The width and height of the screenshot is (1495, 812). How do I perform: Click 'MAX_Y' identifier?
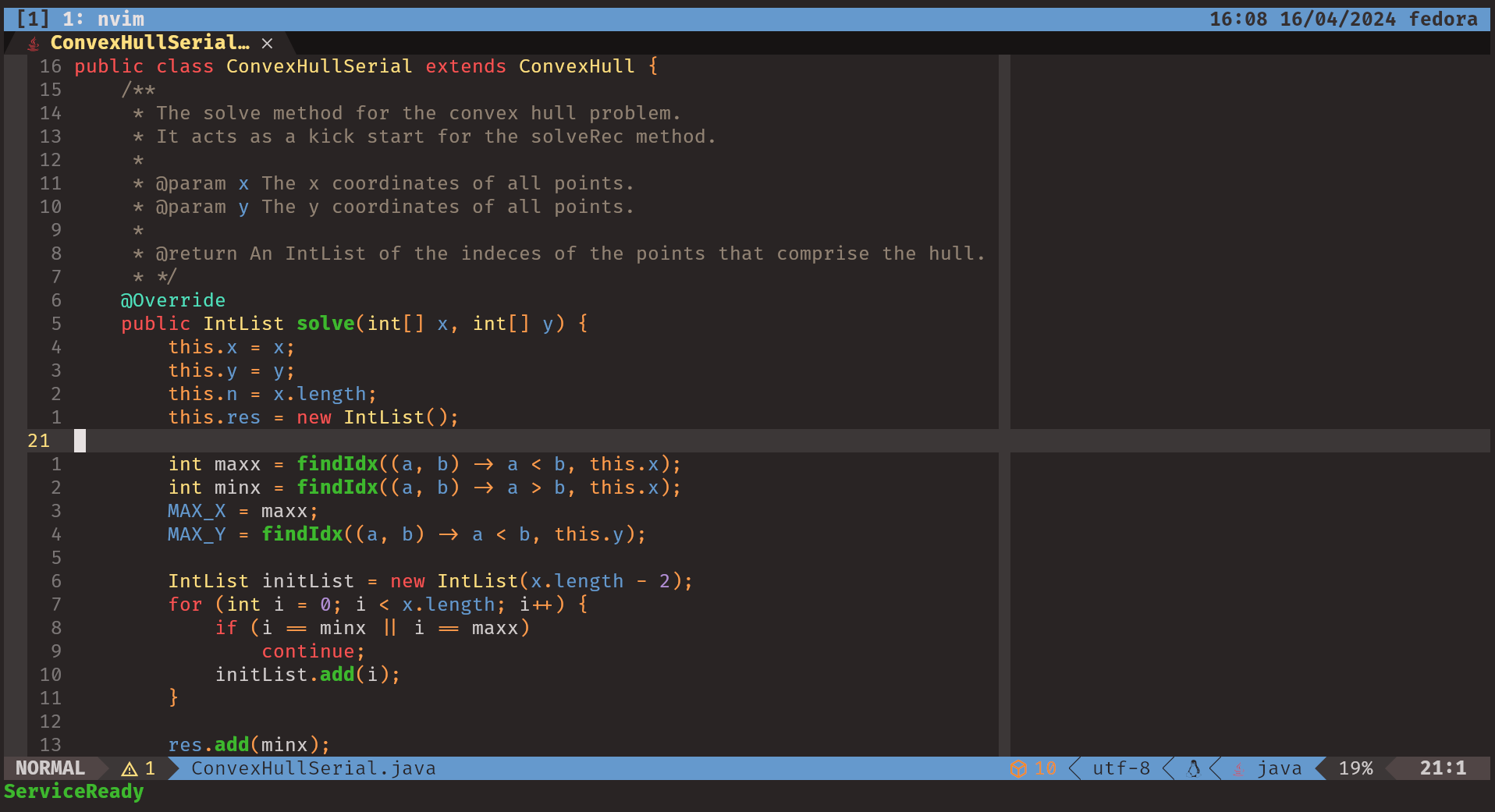coord(197,534)
